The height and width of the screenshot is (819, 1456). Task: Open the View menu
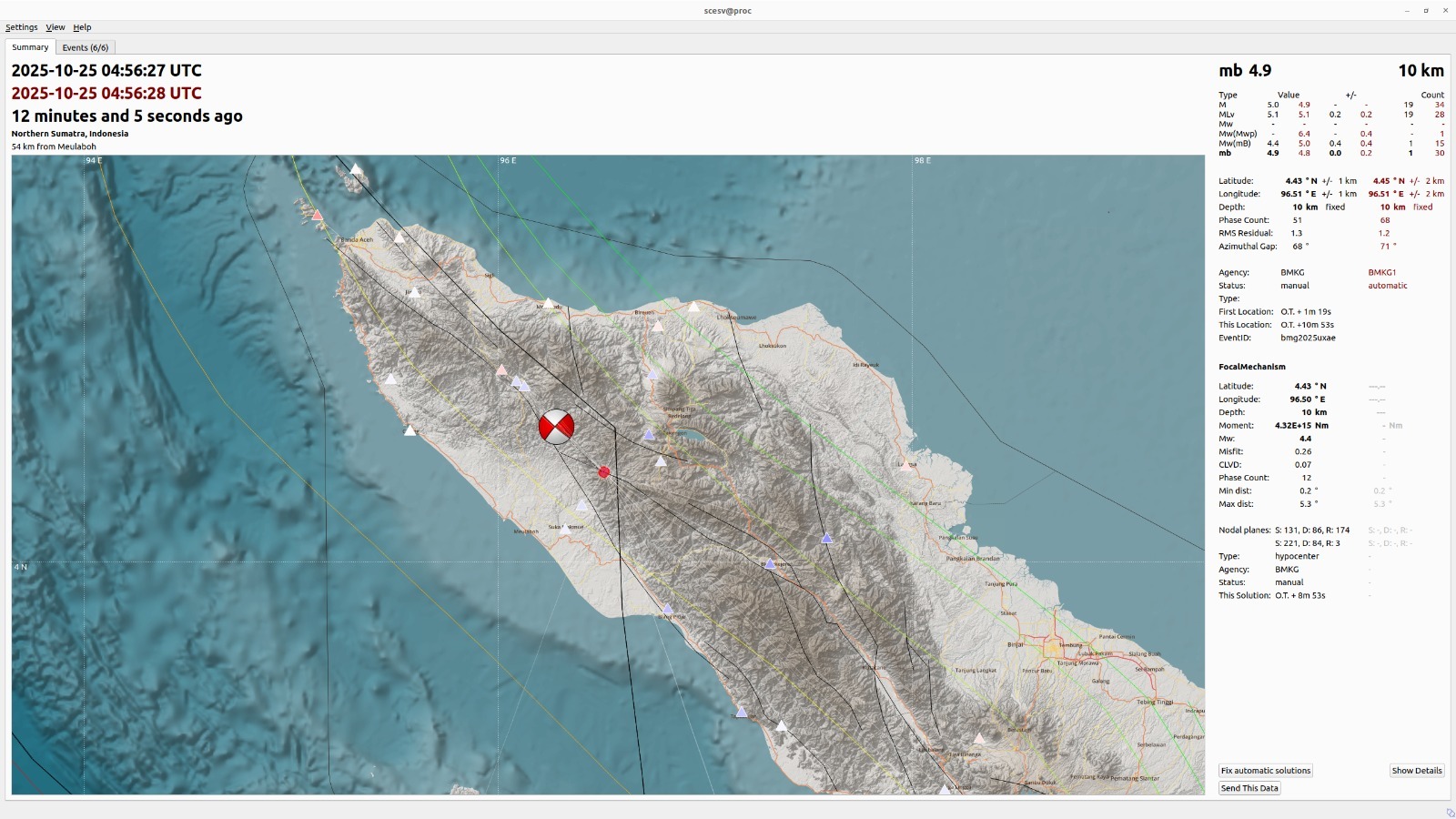(56, 27)
